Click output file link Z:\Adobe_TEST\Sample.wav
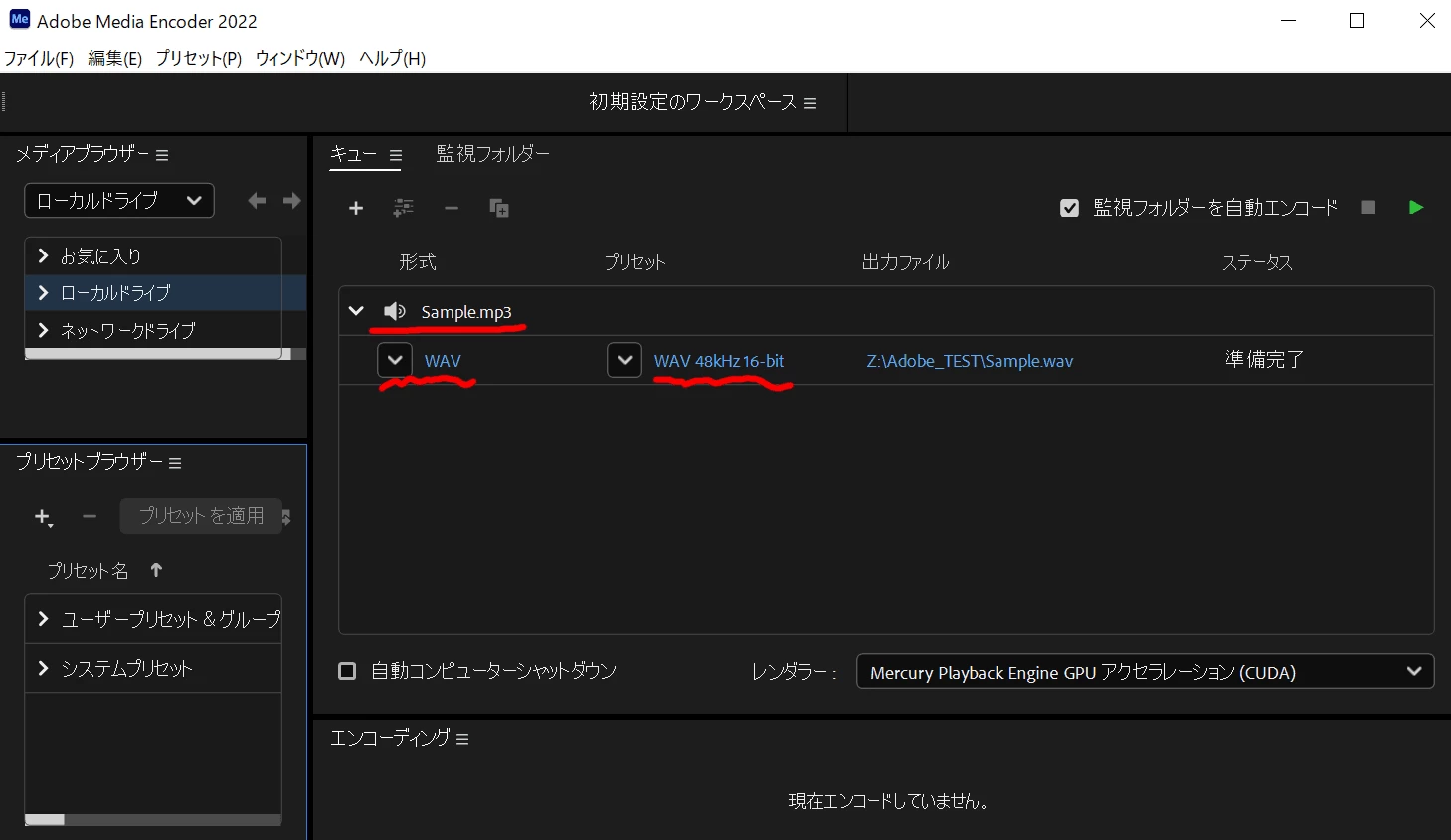Viewport: 1451px width, 840px height. point(970,361)
